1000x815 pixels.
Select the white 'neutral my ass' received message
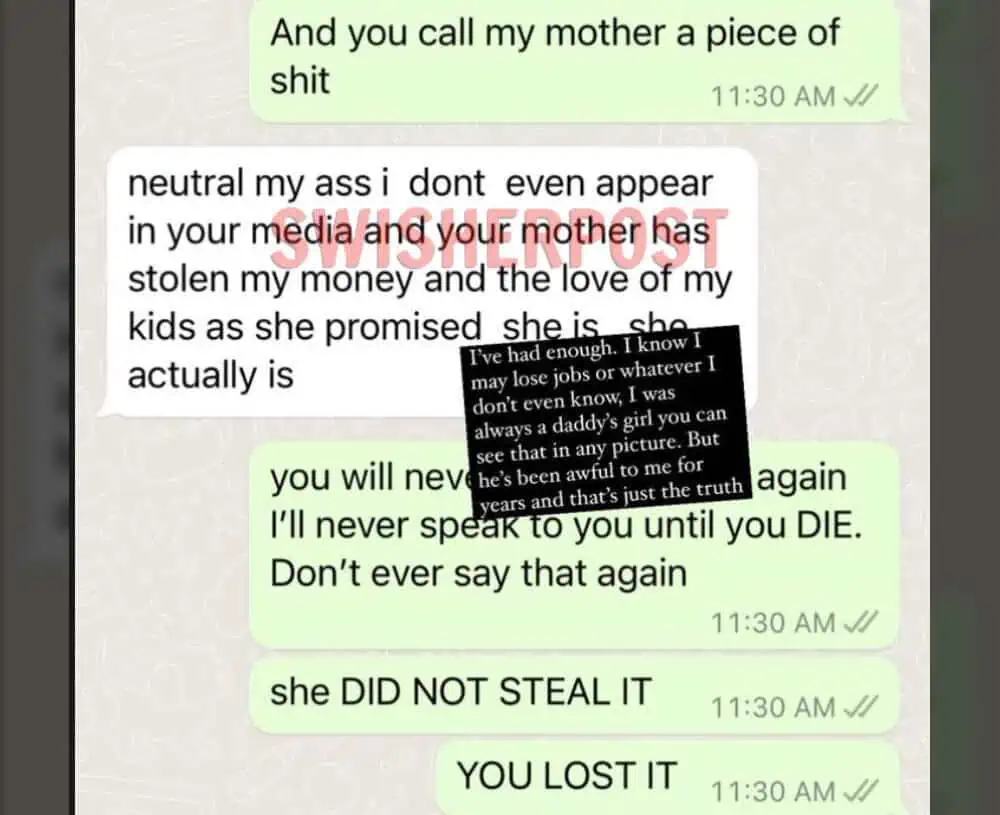pos(429,281)
